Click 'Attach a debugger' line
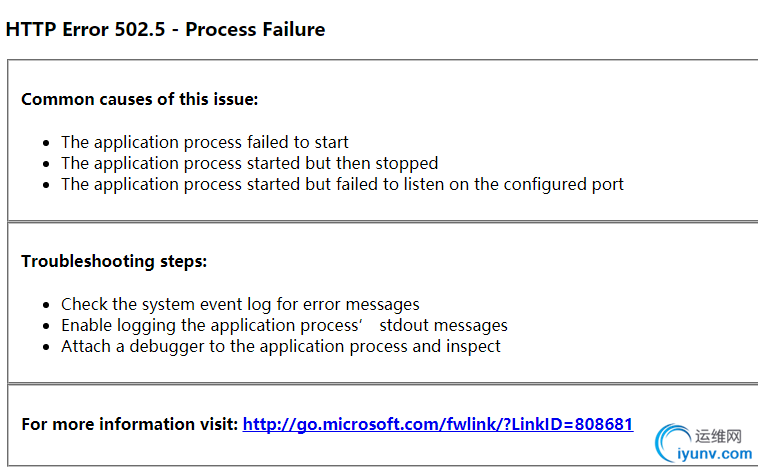 pyautogui.click(x=280, y=346)
